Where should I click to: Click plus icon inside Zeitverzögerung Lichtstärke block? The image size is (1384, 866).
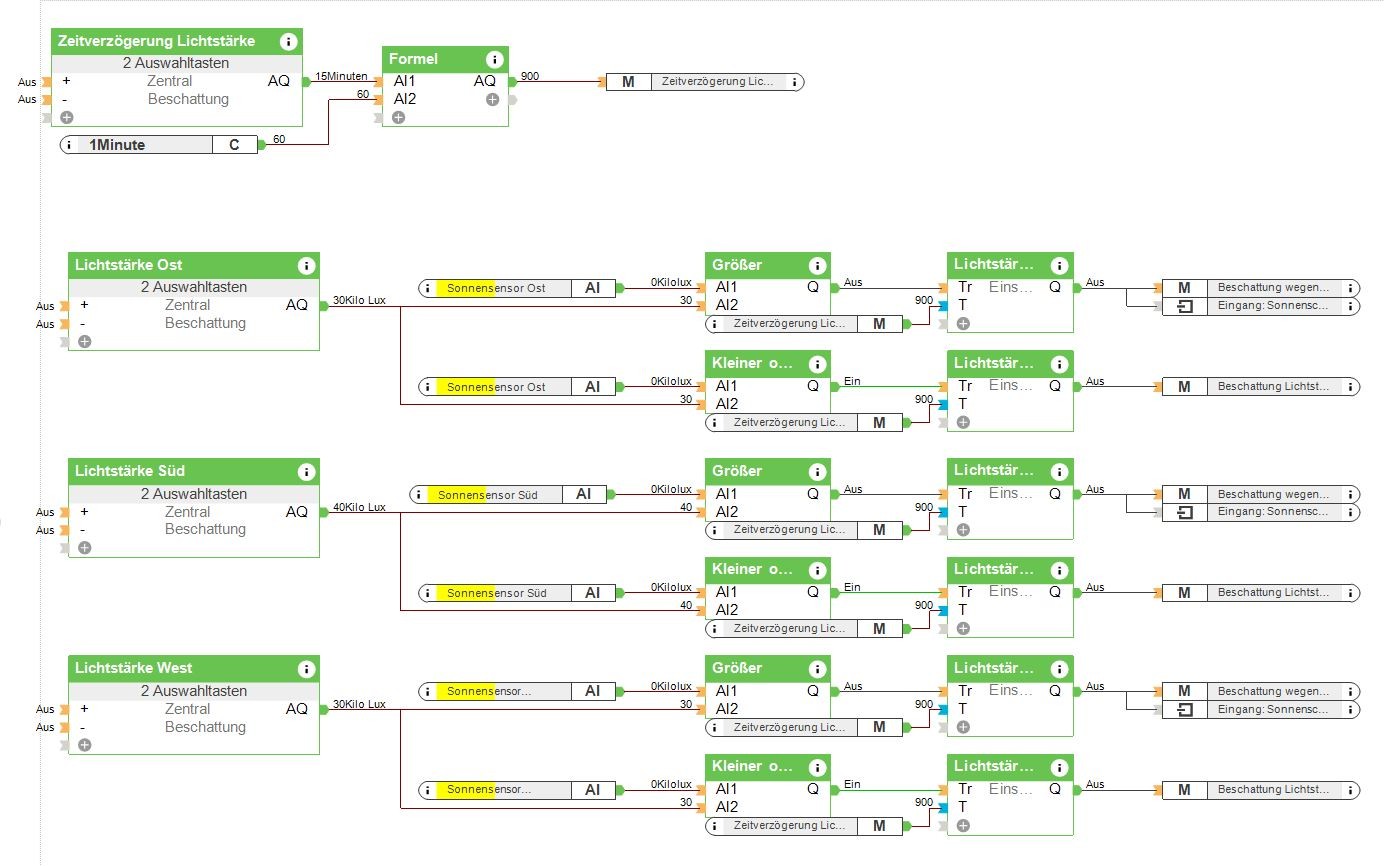coord(67,117)
